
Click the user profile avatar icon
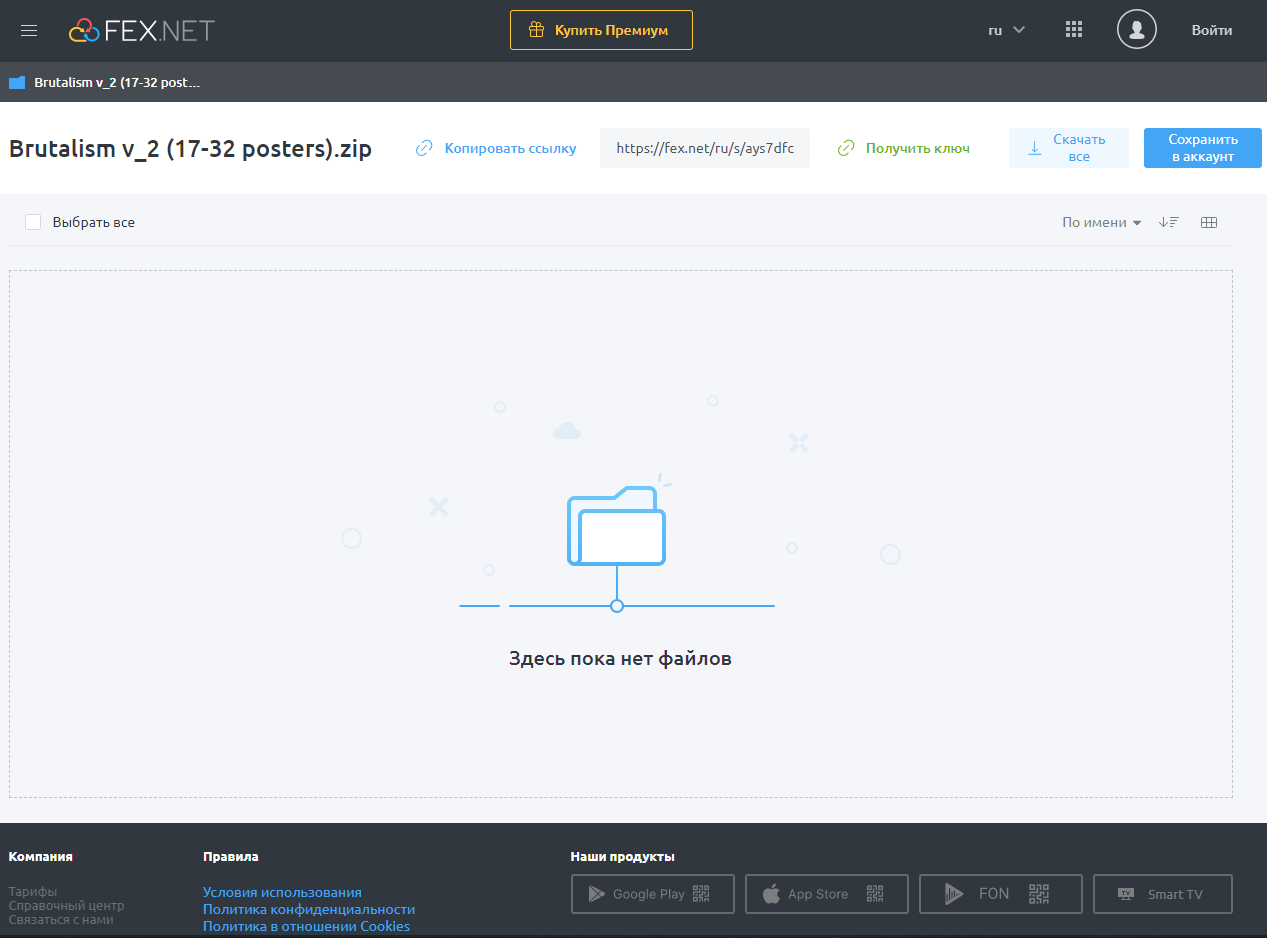coord(1136,30)
